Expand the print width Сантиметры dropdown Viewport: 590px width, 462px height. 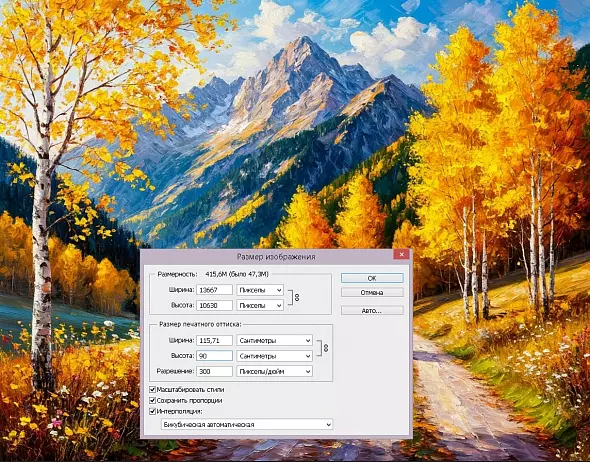click(275, 340)
